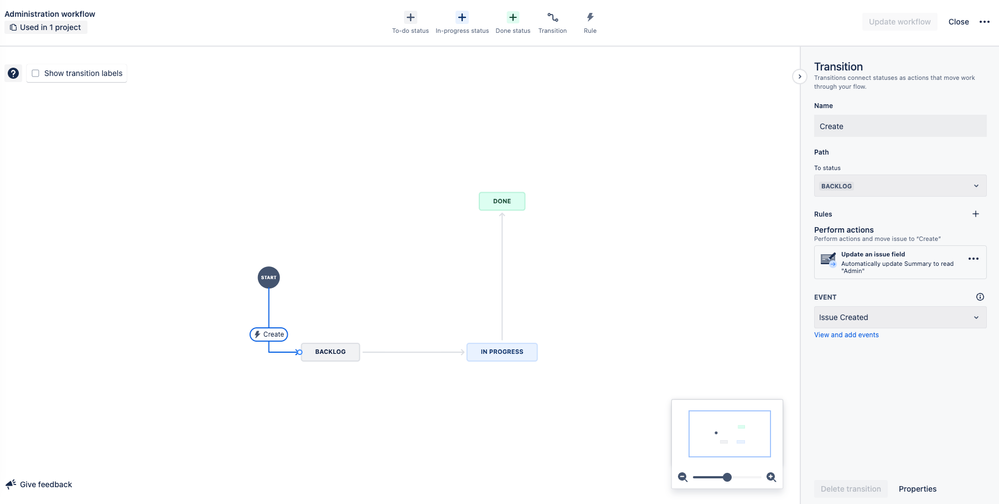
Task: Add a Rule with lightning icon
Action: pyautogui.click(x=590, y=22)
